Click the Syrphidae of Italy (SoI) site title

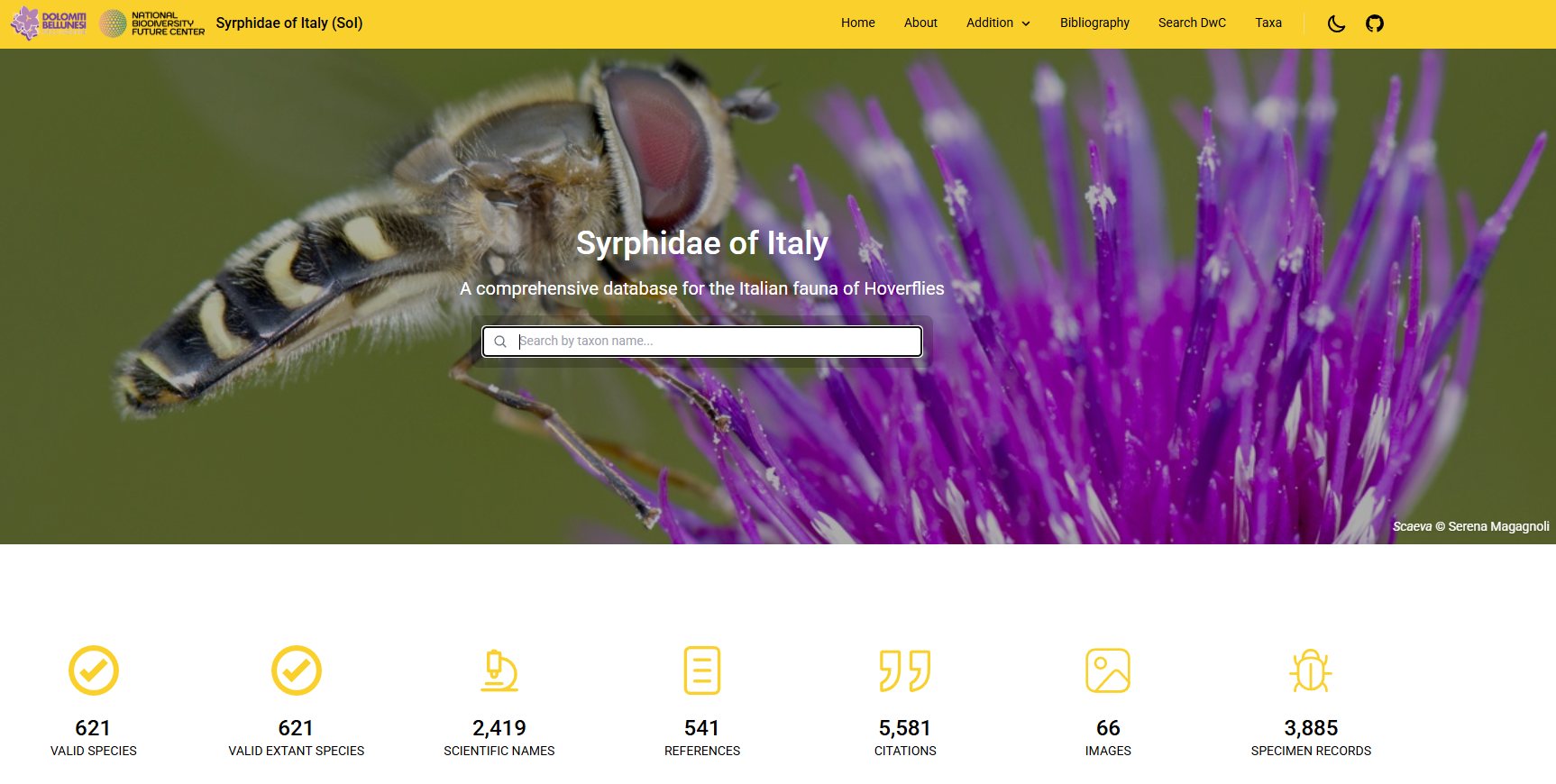point(289,23)
